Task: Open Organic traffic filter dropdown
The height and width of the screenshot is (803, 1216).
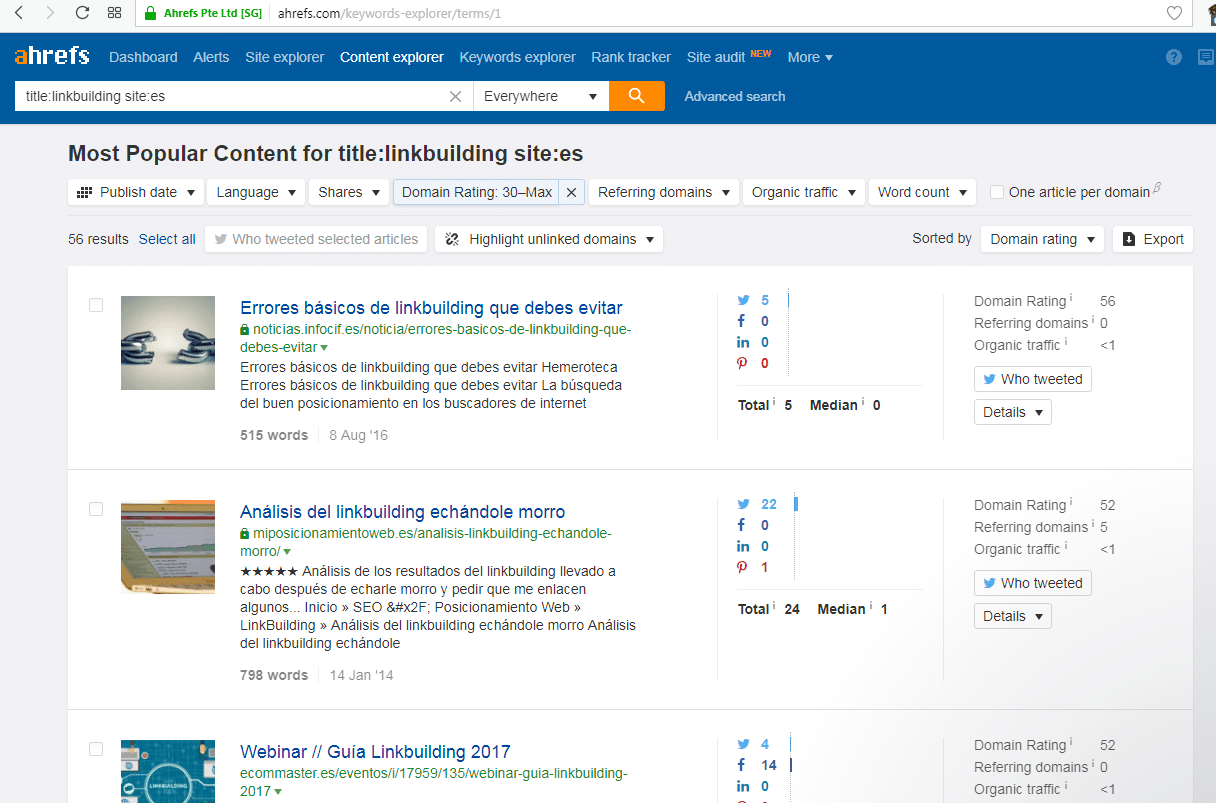Action: click(x=804, y=192)
